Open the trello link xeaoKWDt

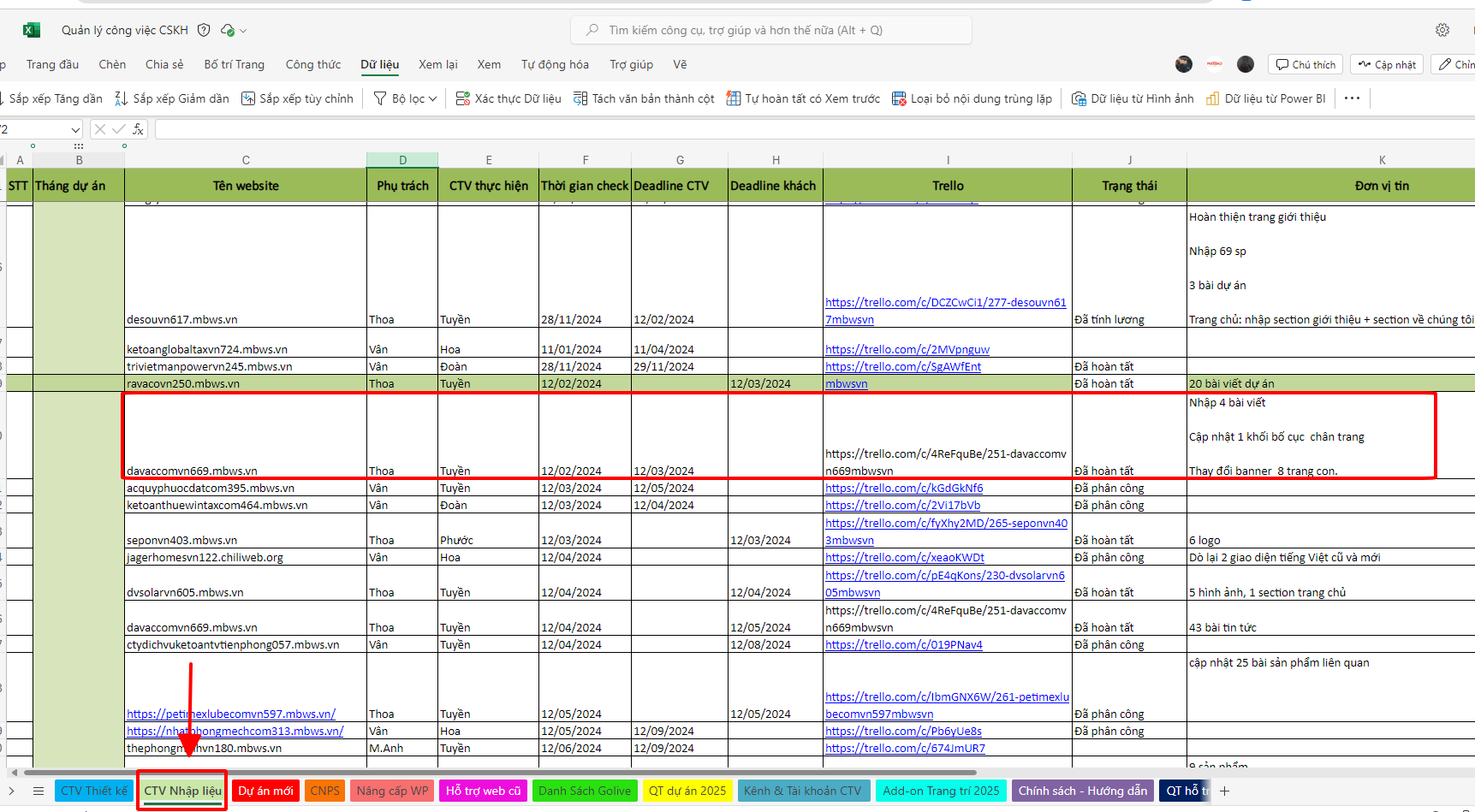point(905,557)
